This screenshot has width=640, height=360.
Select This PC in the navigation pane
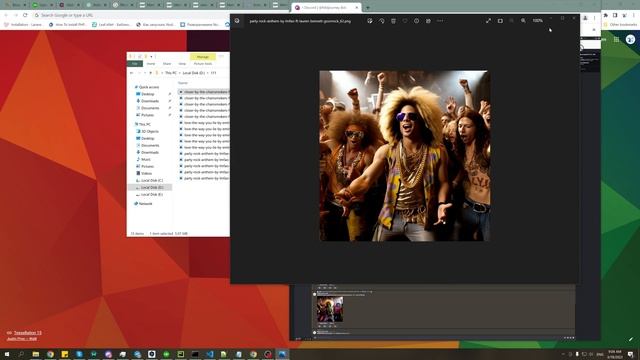(144, 124)
